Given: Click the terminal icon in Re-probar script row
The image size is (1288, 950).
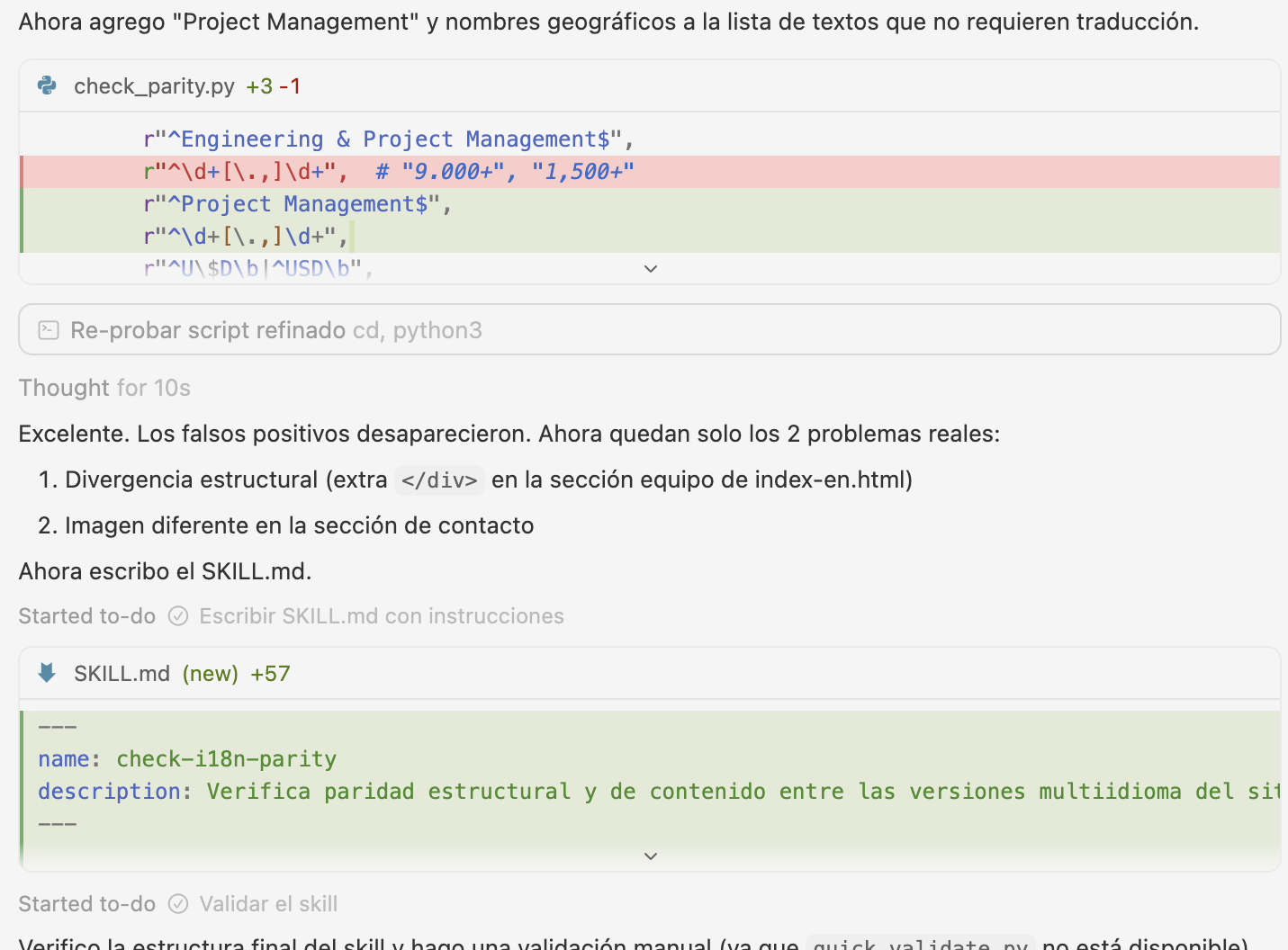Looking at the screenshot, I should (49, 330).
